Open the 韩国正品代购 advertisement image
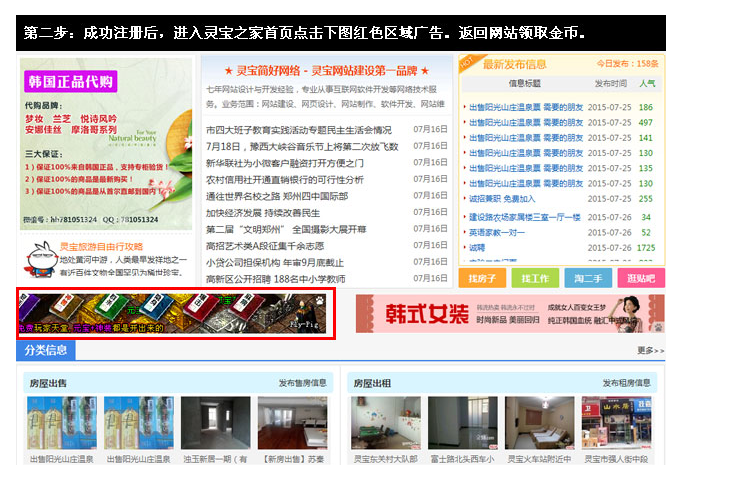Viewport: 743px width, 499px height. (x=106, y=144)
